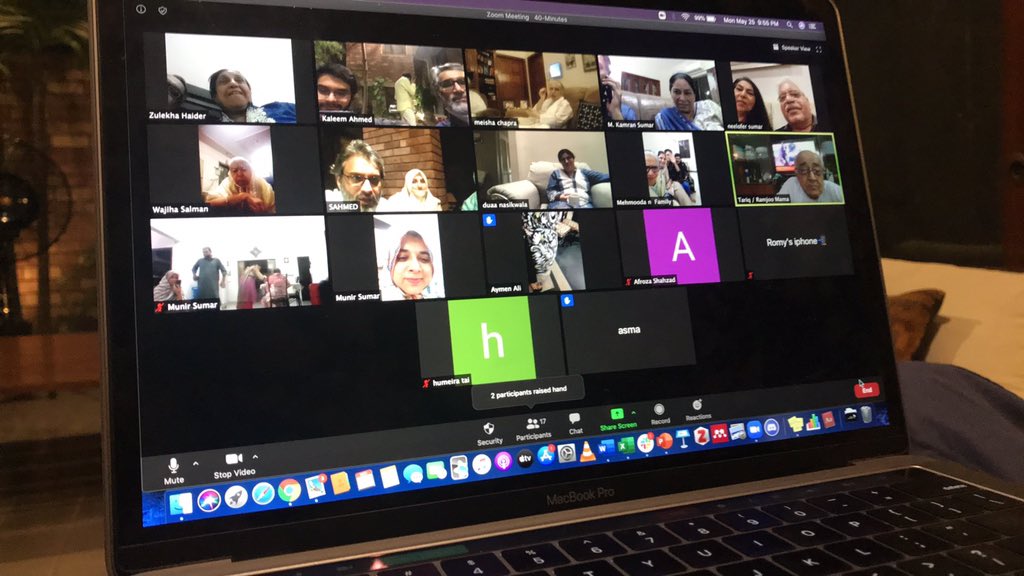Select Kaleem Ahmed's video tile
This screenshot has height=576, width=1024.
point(391,83)
